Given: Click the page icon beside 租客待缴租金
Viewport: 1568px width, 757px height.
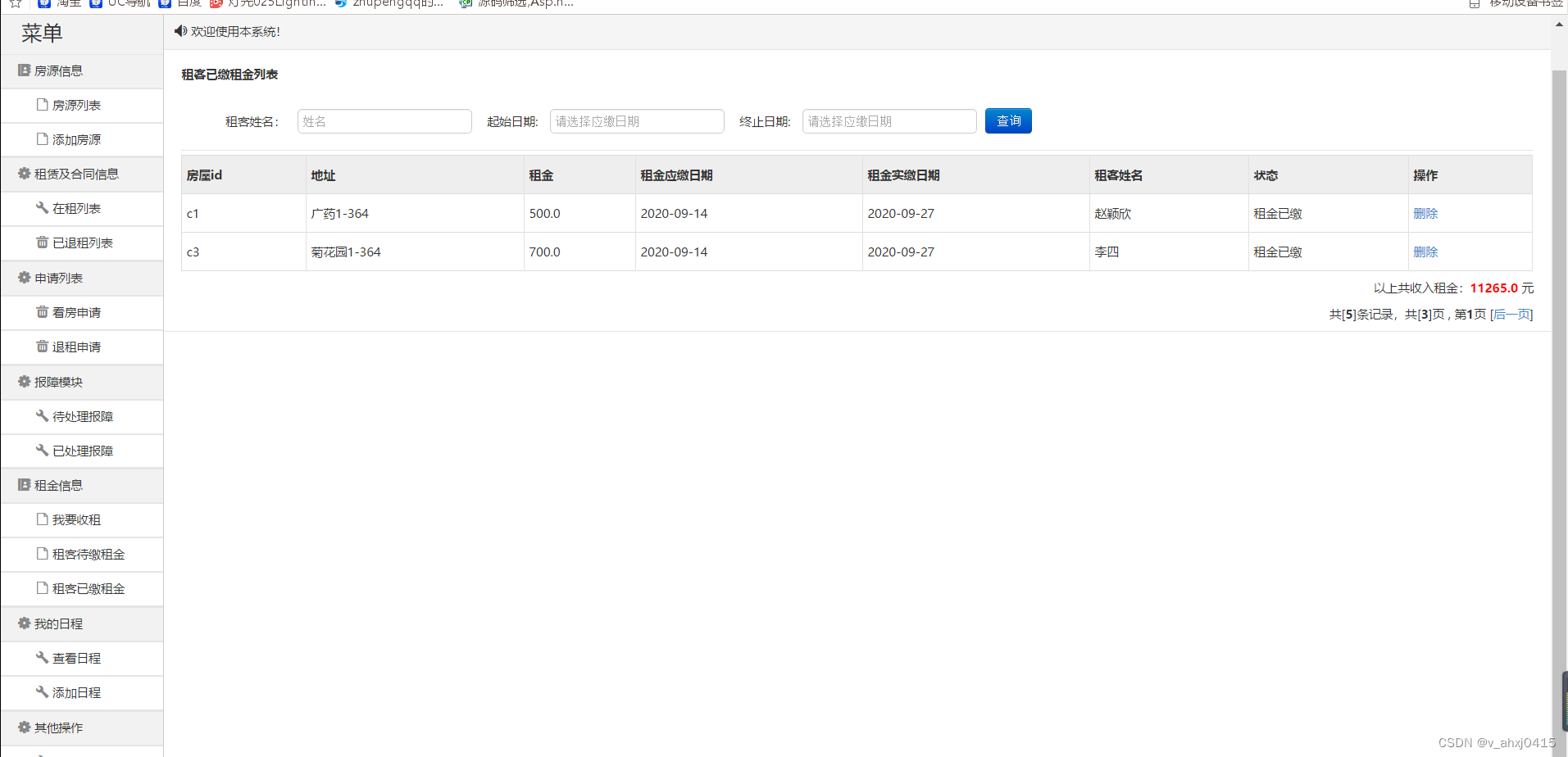Looking at the screenshot, I should [x=42, y=554].
